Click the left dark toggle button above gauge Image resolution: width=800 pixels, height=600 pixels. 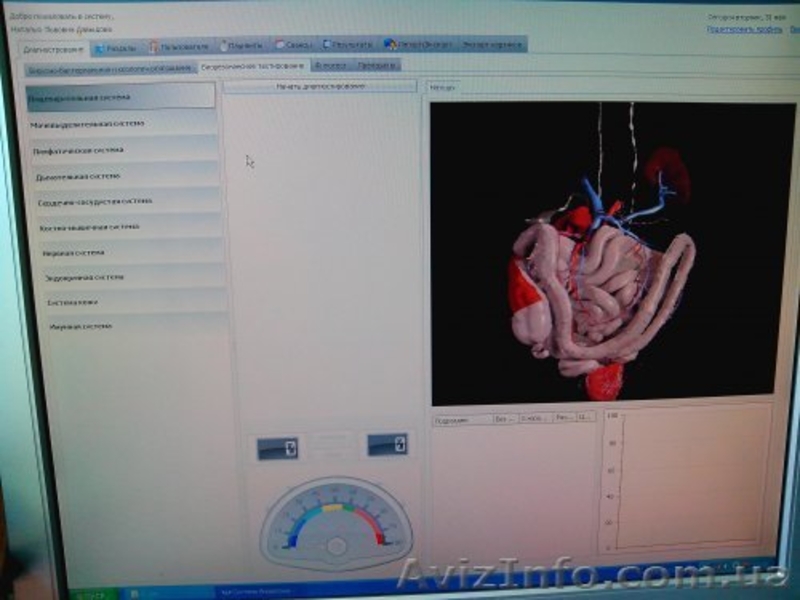click(x=277, y=448)
